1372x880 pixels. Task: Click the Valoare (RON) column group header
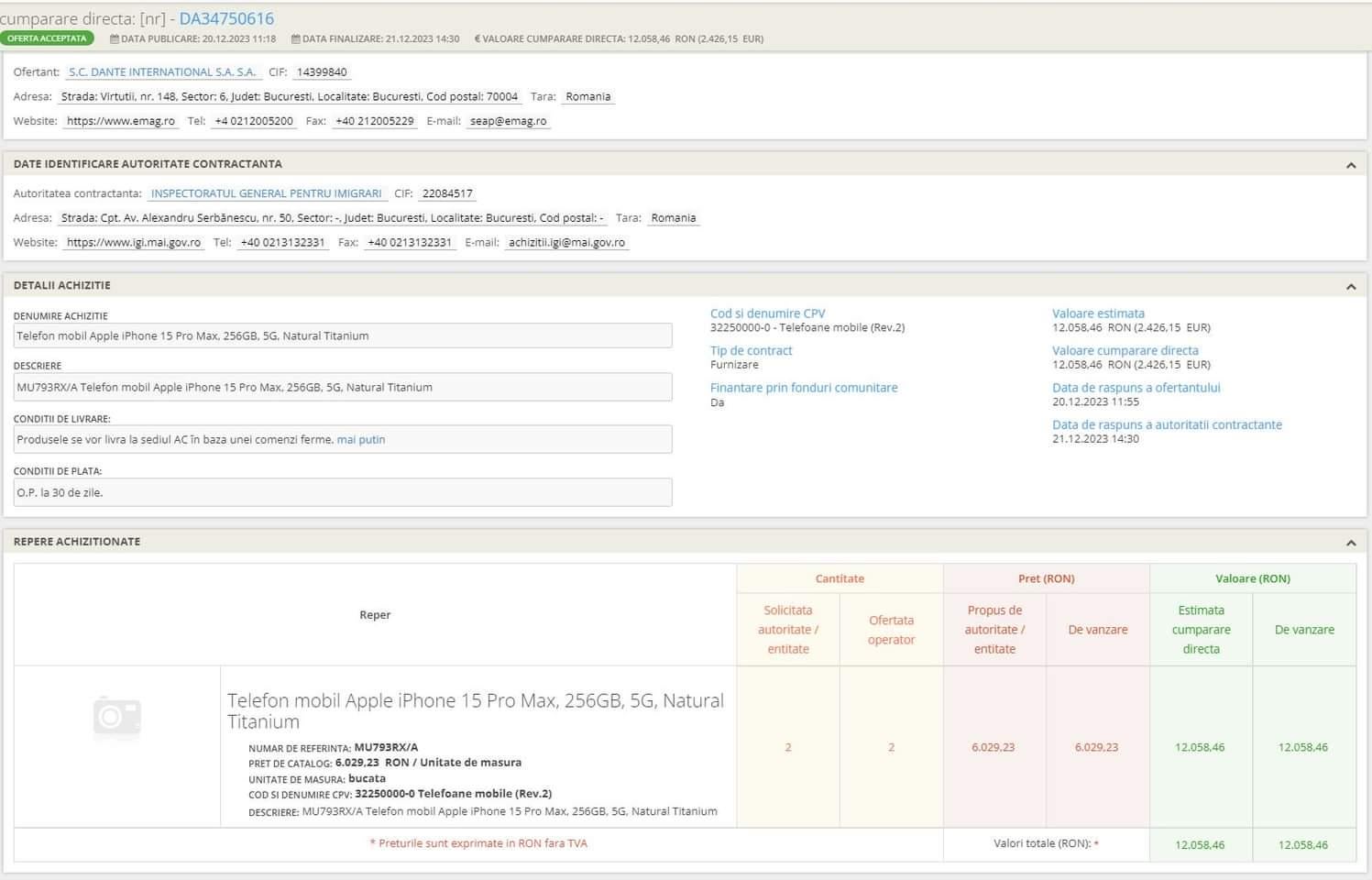1253,578
